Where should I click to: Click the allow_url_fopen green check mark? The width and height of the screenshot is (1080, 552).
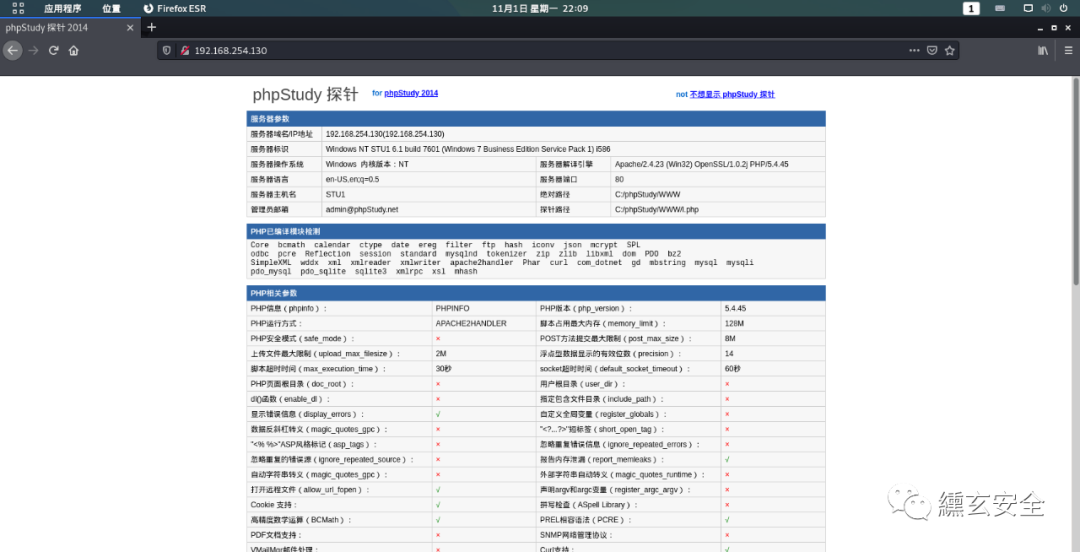(x=438, y=489)
